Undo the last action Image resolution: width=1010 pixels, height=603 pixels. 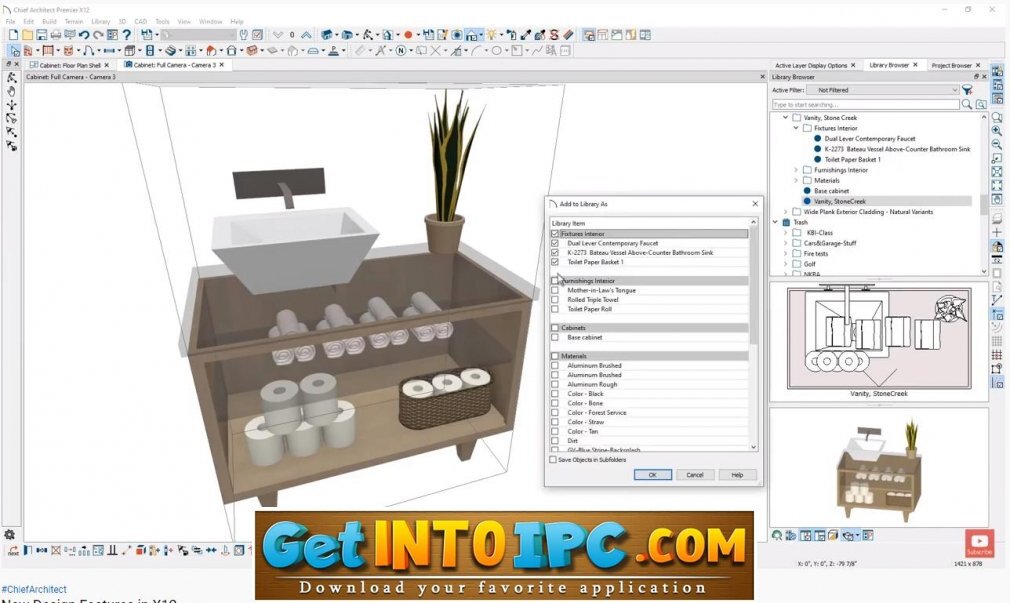84,35
